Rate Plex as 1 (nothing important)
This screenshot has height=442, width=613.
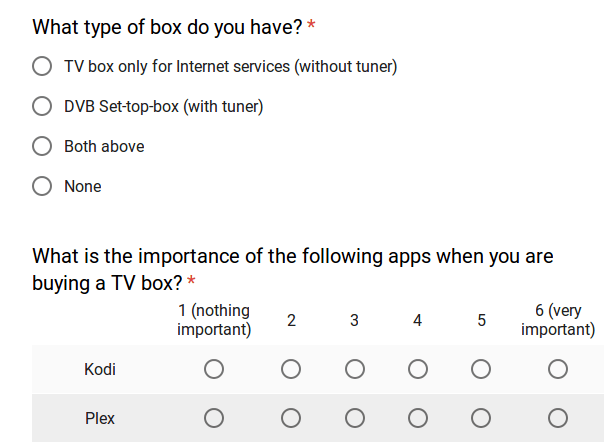pyautogui.click(x=214, y=419)
